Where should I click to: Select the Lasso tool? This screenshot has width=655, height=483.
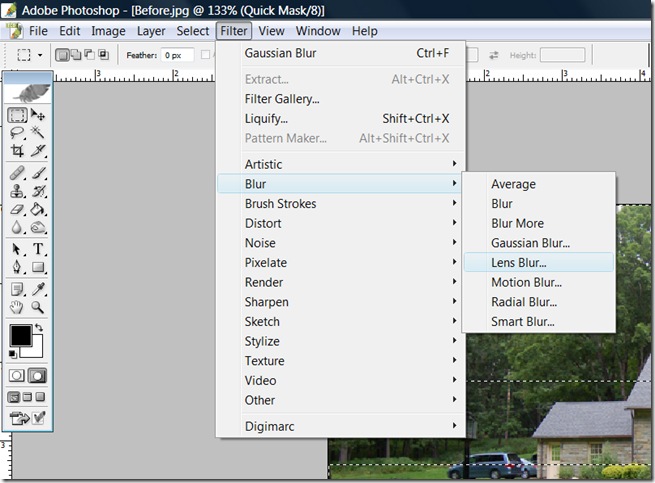(x=17, y=133)
